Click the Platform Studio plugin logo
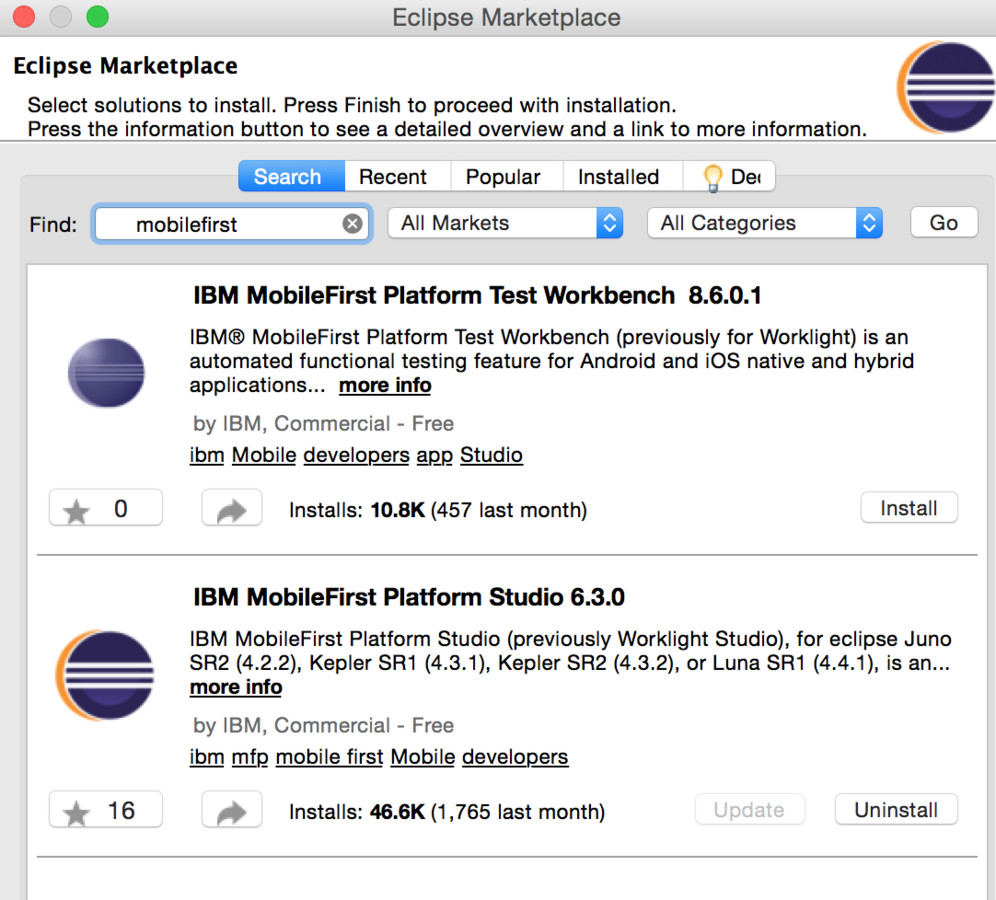This screenshot has height=900, width=996. 105,675
